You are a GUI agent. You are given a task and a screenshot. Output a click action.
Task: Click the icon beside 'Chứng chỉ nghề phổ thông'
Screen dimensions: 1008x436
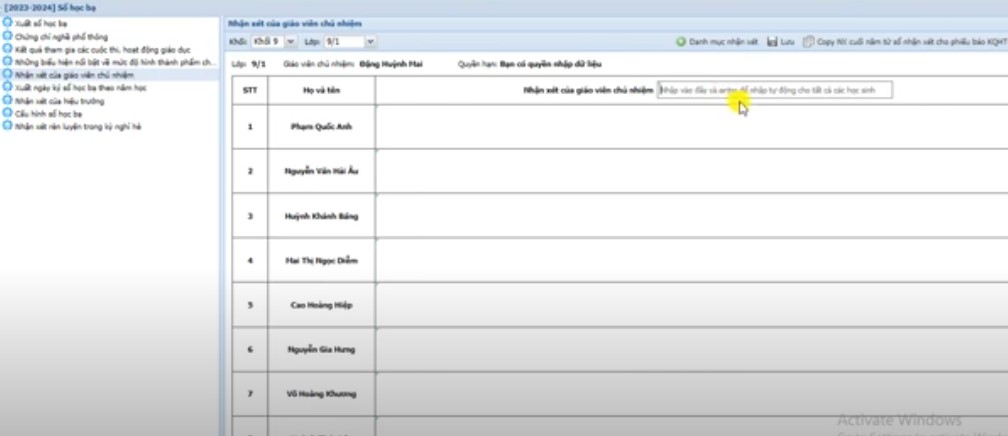8,35
